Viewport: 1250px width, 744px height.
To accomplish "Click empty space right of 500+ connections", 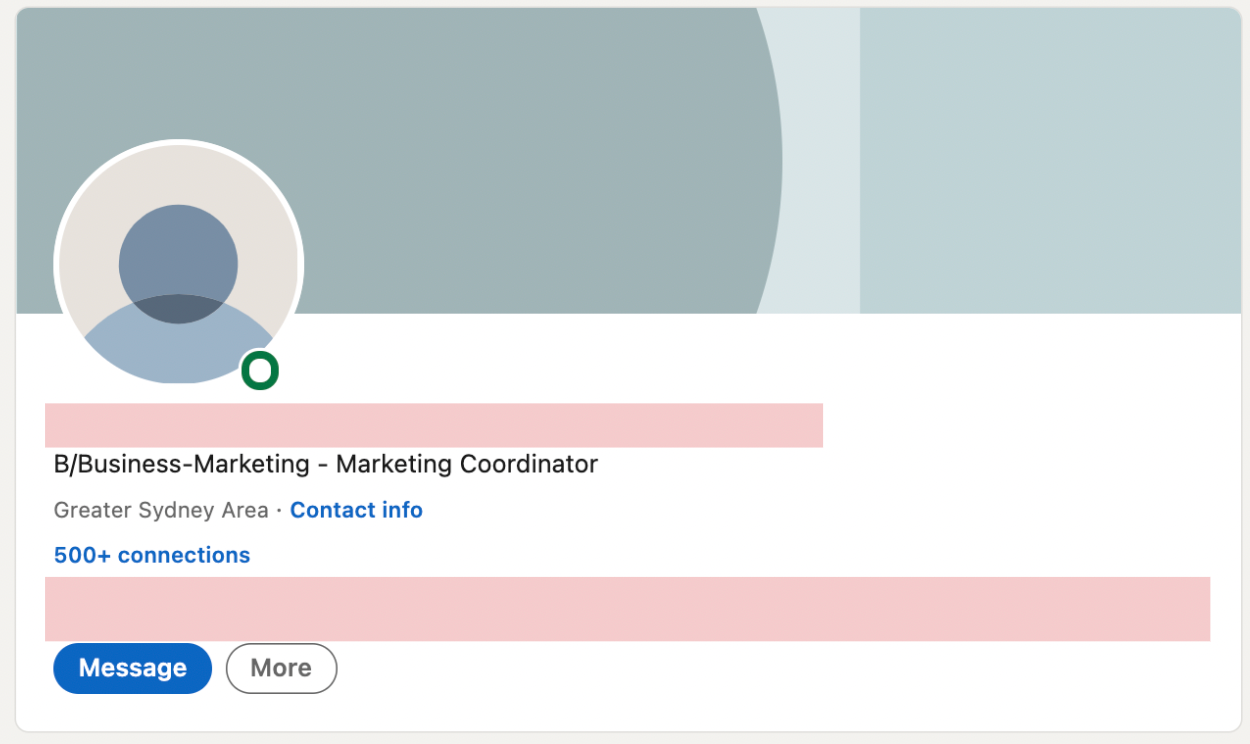I will [700, 555].
